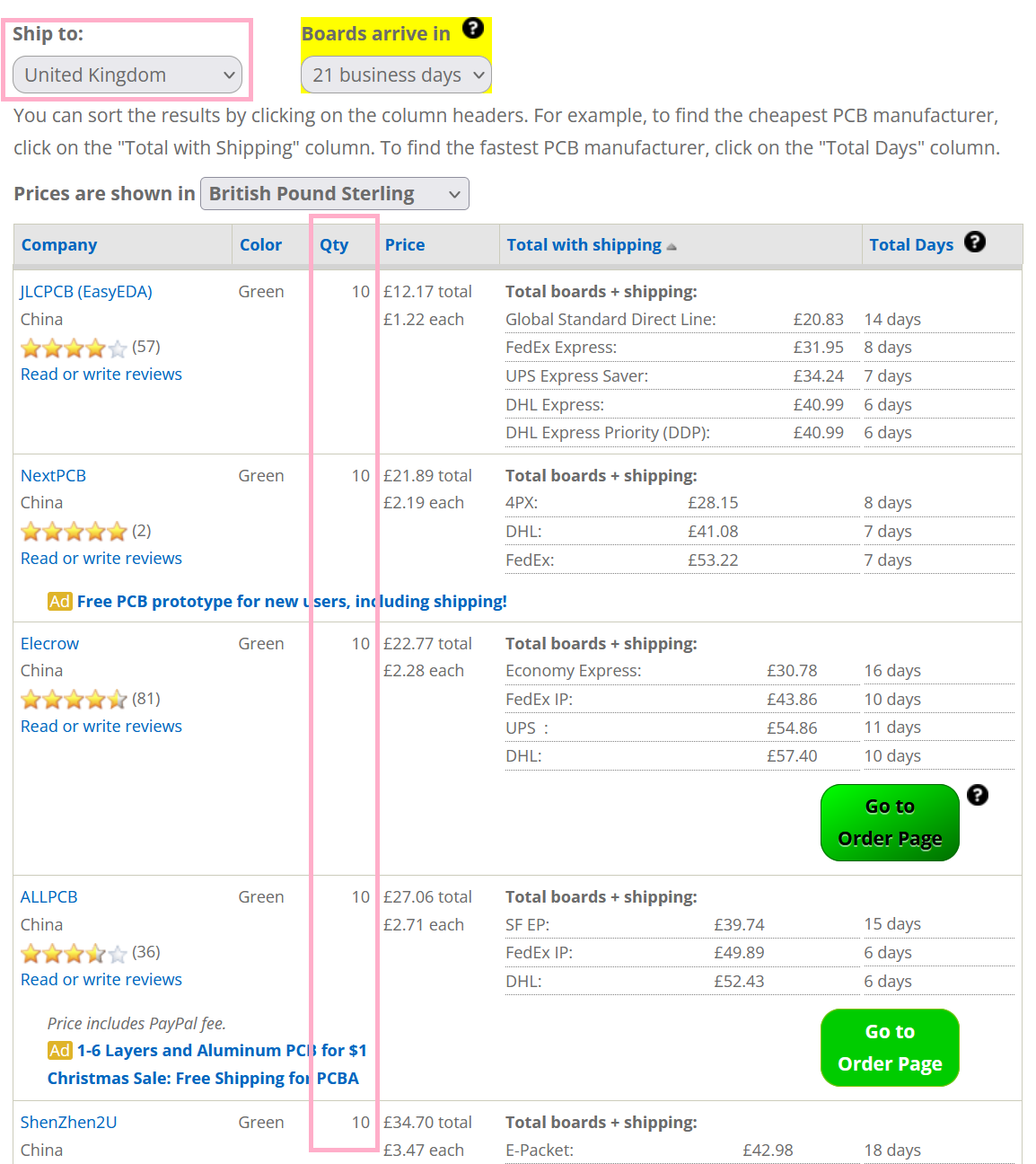Click Ad badge for Free PCB prototype

60,602
